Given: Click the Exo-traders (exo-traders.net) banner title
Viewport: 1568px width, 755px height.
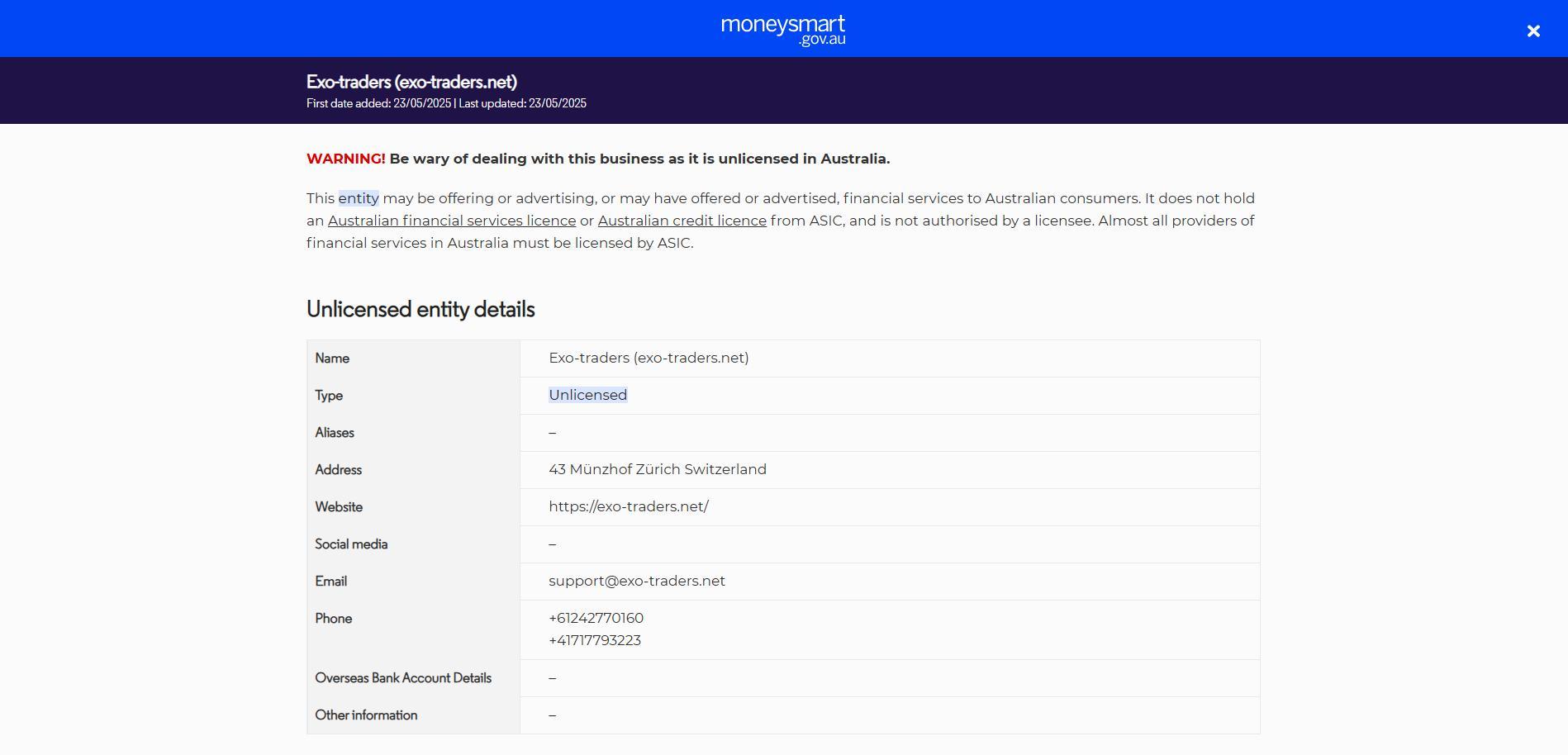Looking at the screenshot, I should (411, 82).
